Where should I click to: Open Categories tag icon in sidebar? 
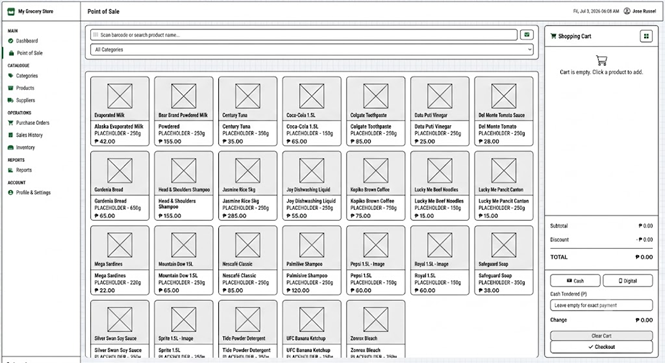click(x=11, y=75)
